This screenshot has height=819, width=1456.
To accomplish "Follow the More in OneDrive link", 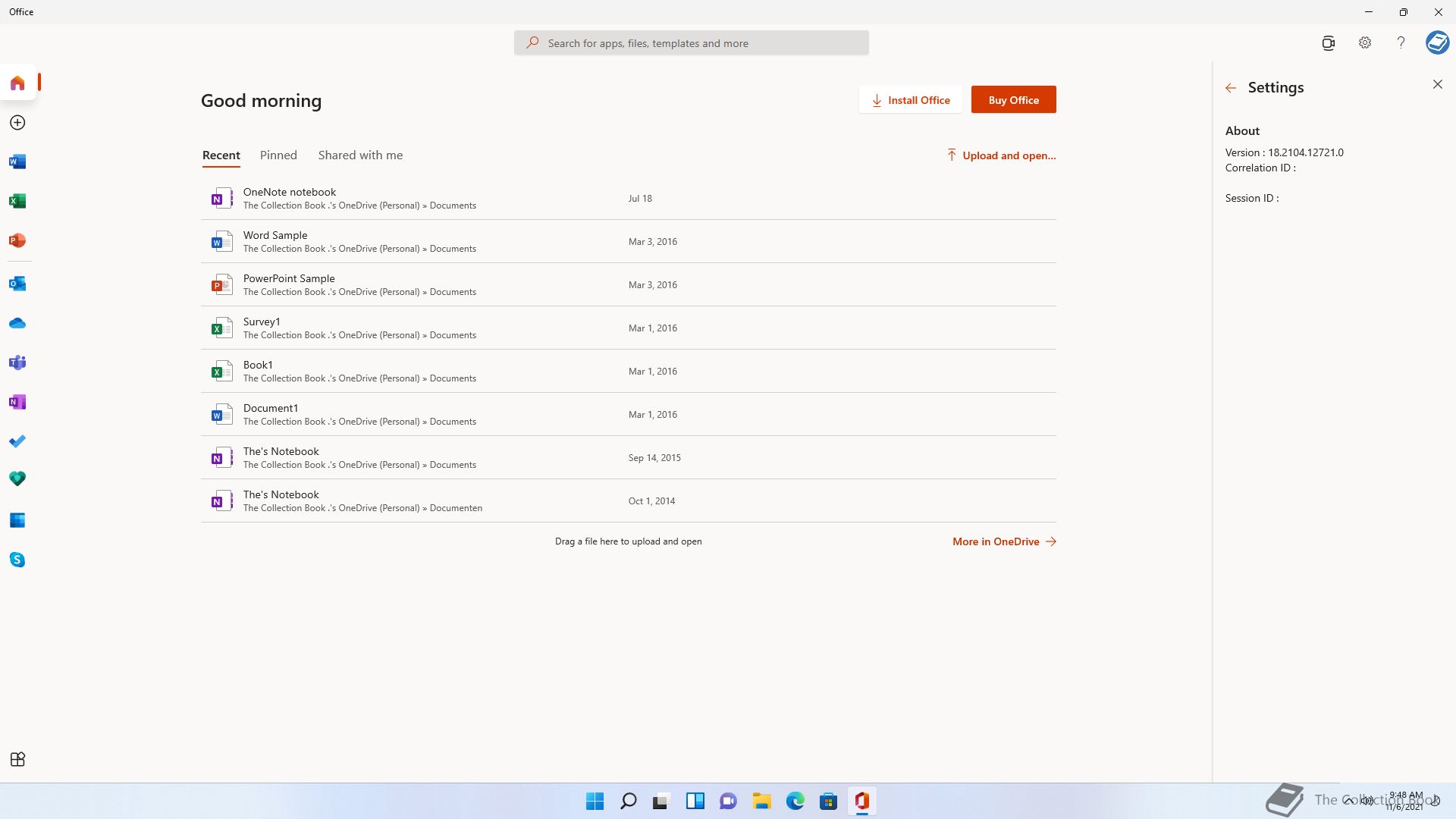I will coord(1003,541).
